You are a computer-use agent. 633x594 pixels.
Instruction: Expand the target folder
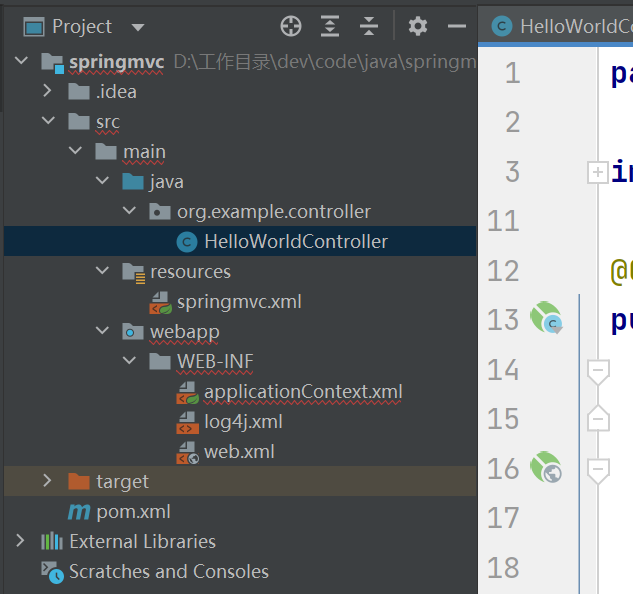pos(47,481)
